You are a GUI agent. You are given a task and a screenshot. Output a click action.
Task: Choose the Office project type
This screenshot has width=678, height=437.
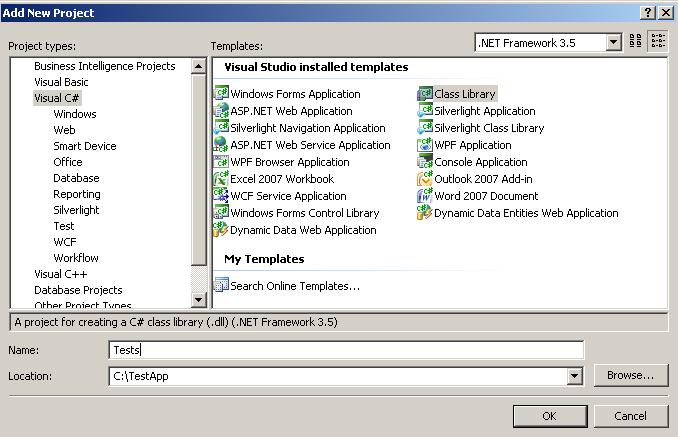(x=68, y=162)
